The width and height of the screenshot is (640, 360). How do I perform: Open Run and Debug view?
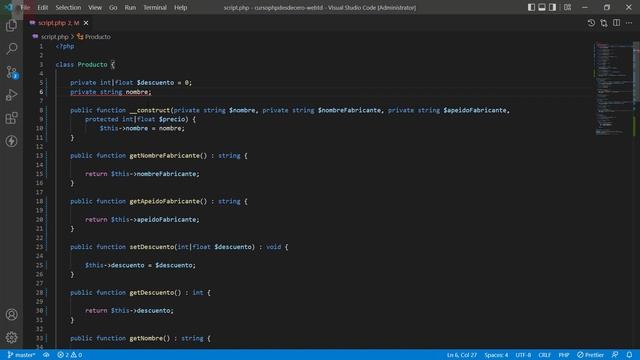[11, 95]
